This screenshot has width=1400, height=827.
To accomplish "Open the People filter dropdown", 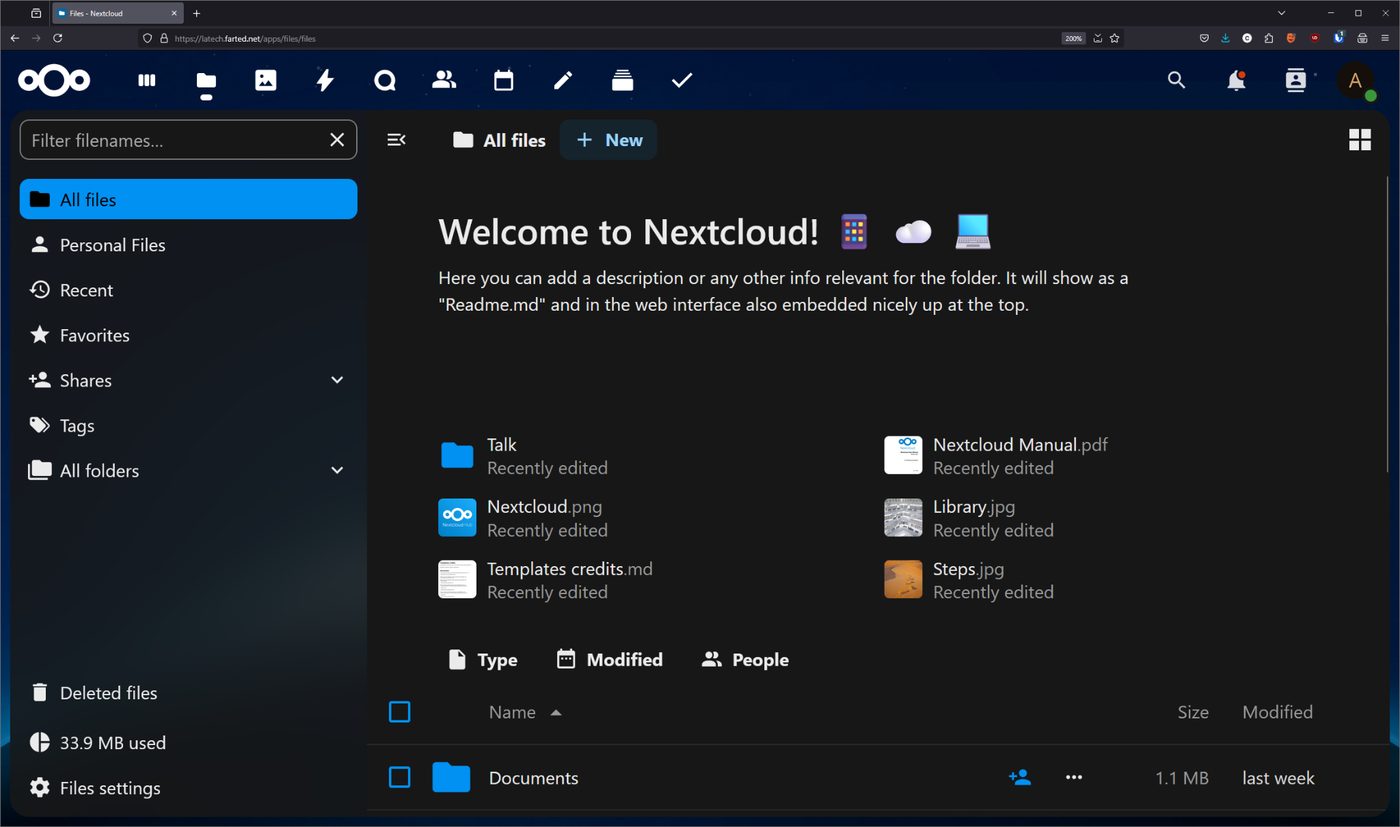I will pyautogui.click(x=745, y=659).
